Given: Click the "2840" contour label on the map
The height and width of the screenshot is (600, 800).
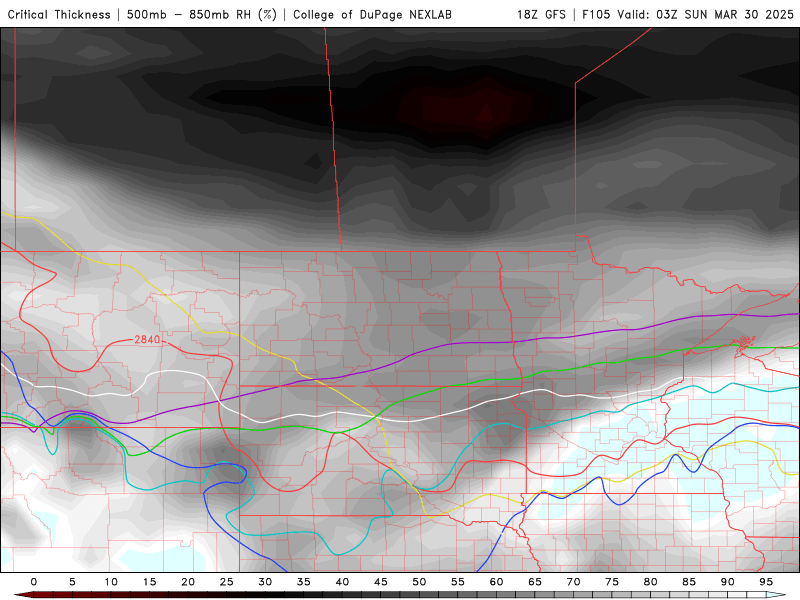Looking at the screenshot, I should 147,339.
